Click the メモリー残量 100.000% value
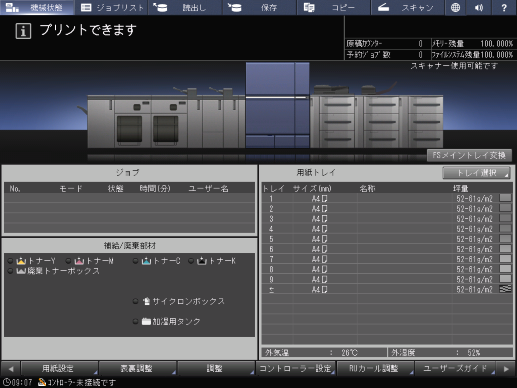This screenshot has height=388, width=517. click(496, 44)
